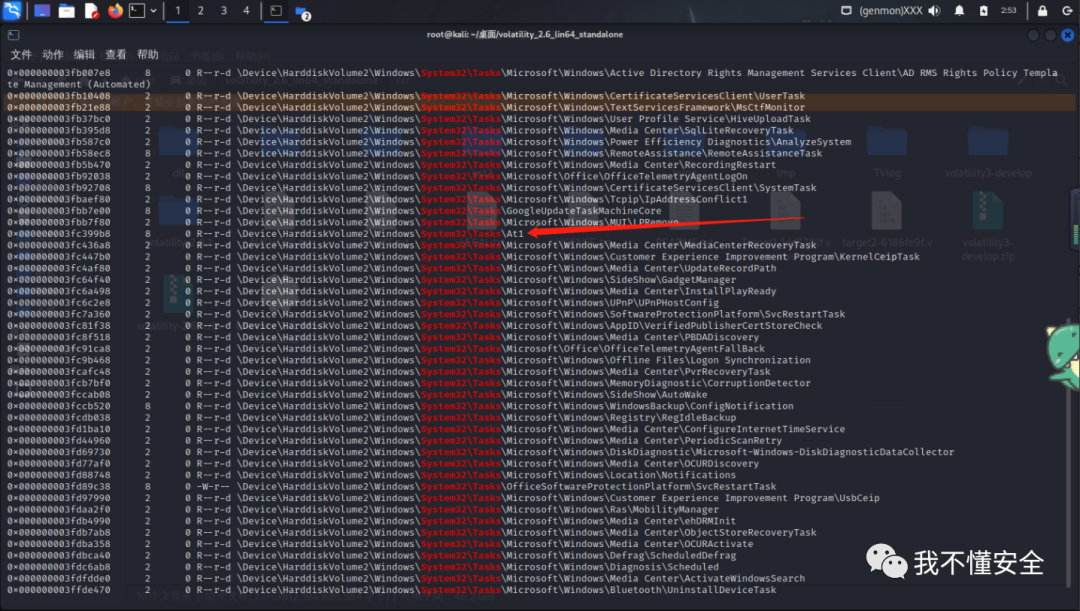Open the 动作 menu

pos(52,54)
